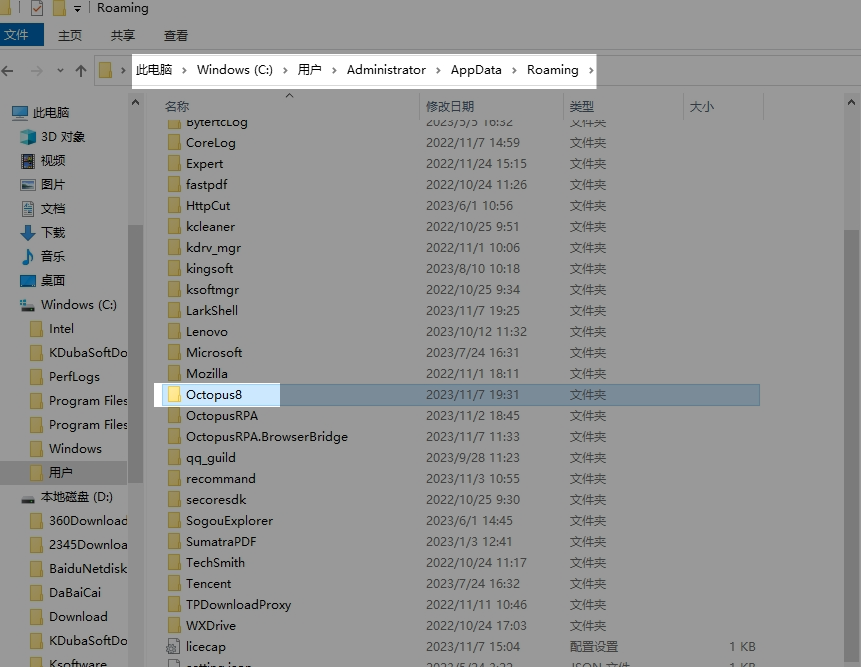Select 此电脑 in the navigation pane
This screenshot has height=667, width=861.
click(41, 113)
